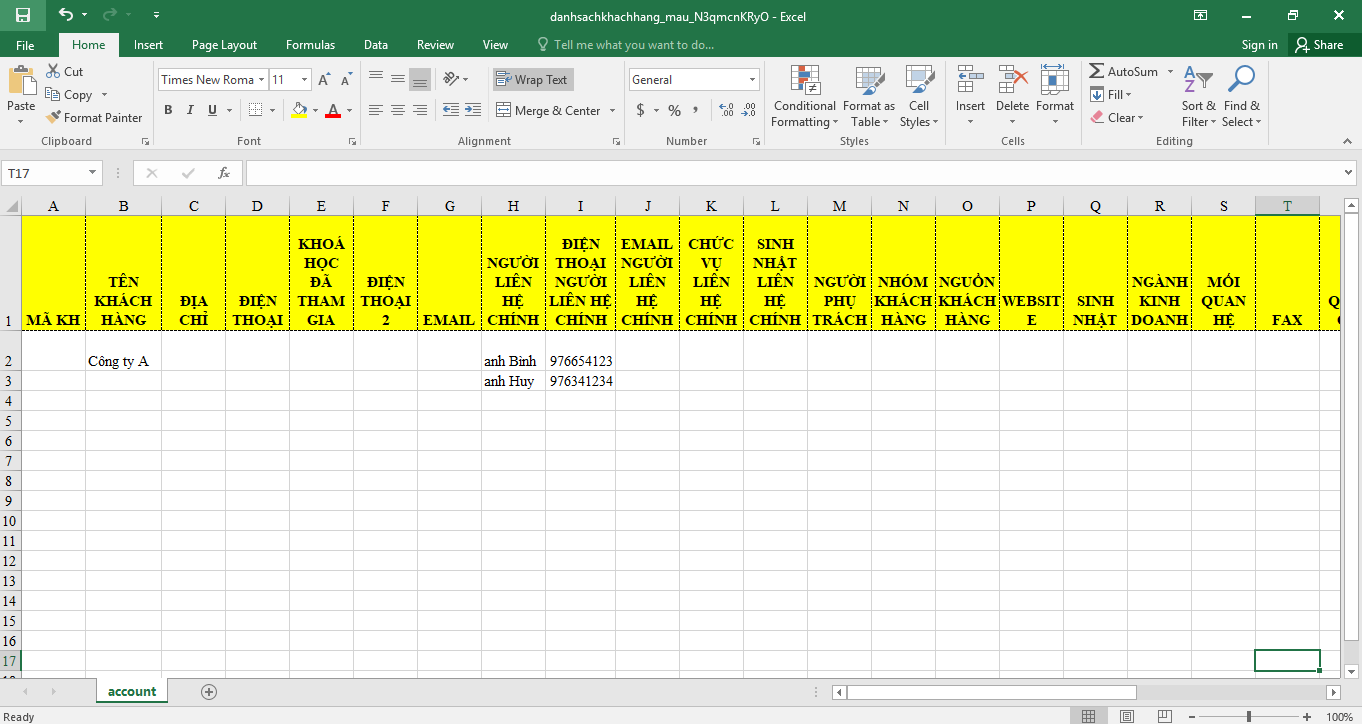Click the Insert Function fx icon
1362x724 pixels.
[224, 173]
